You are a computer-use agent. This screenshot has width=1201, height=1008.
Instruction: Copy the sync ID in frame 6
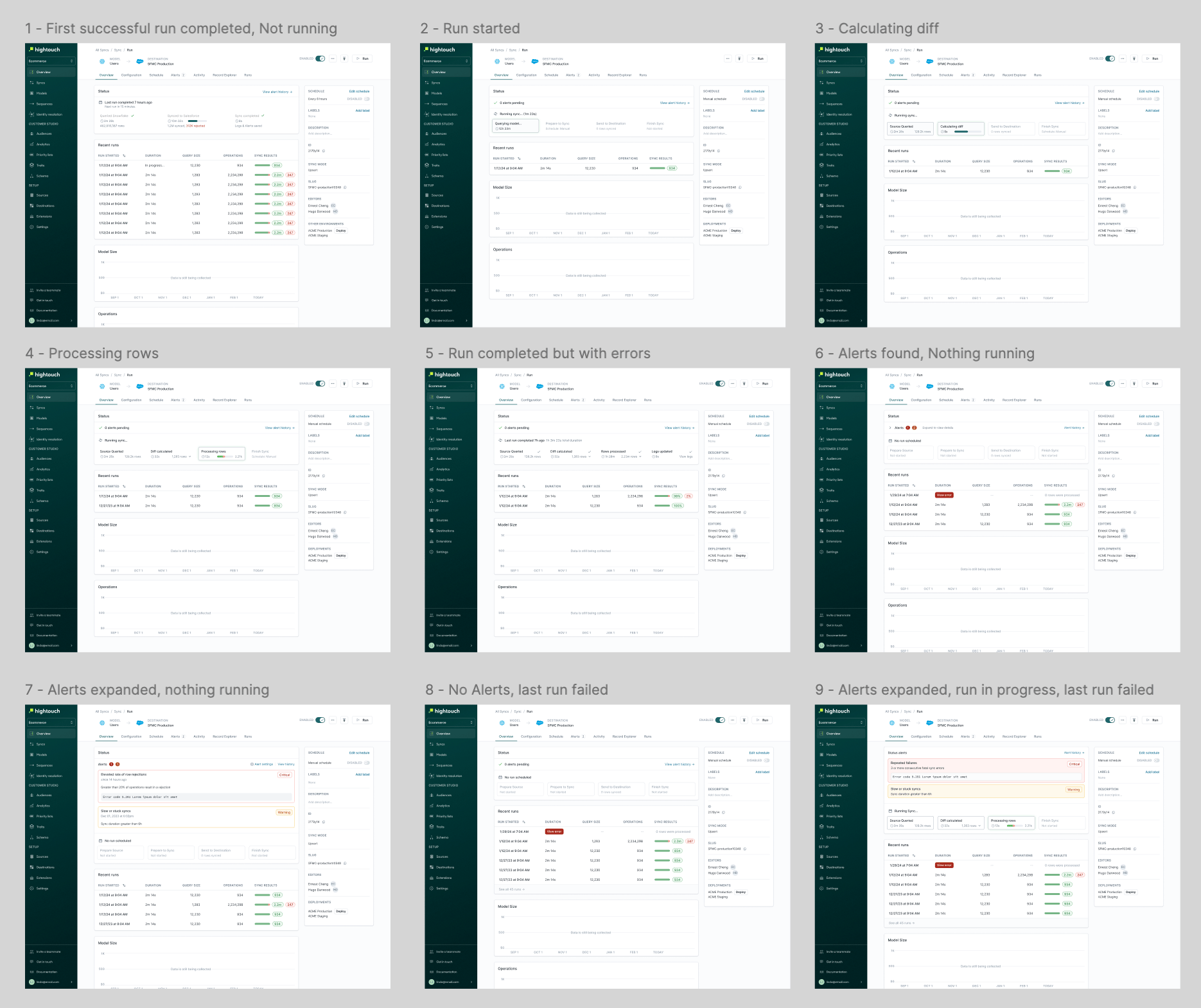tap(1114, 476)
